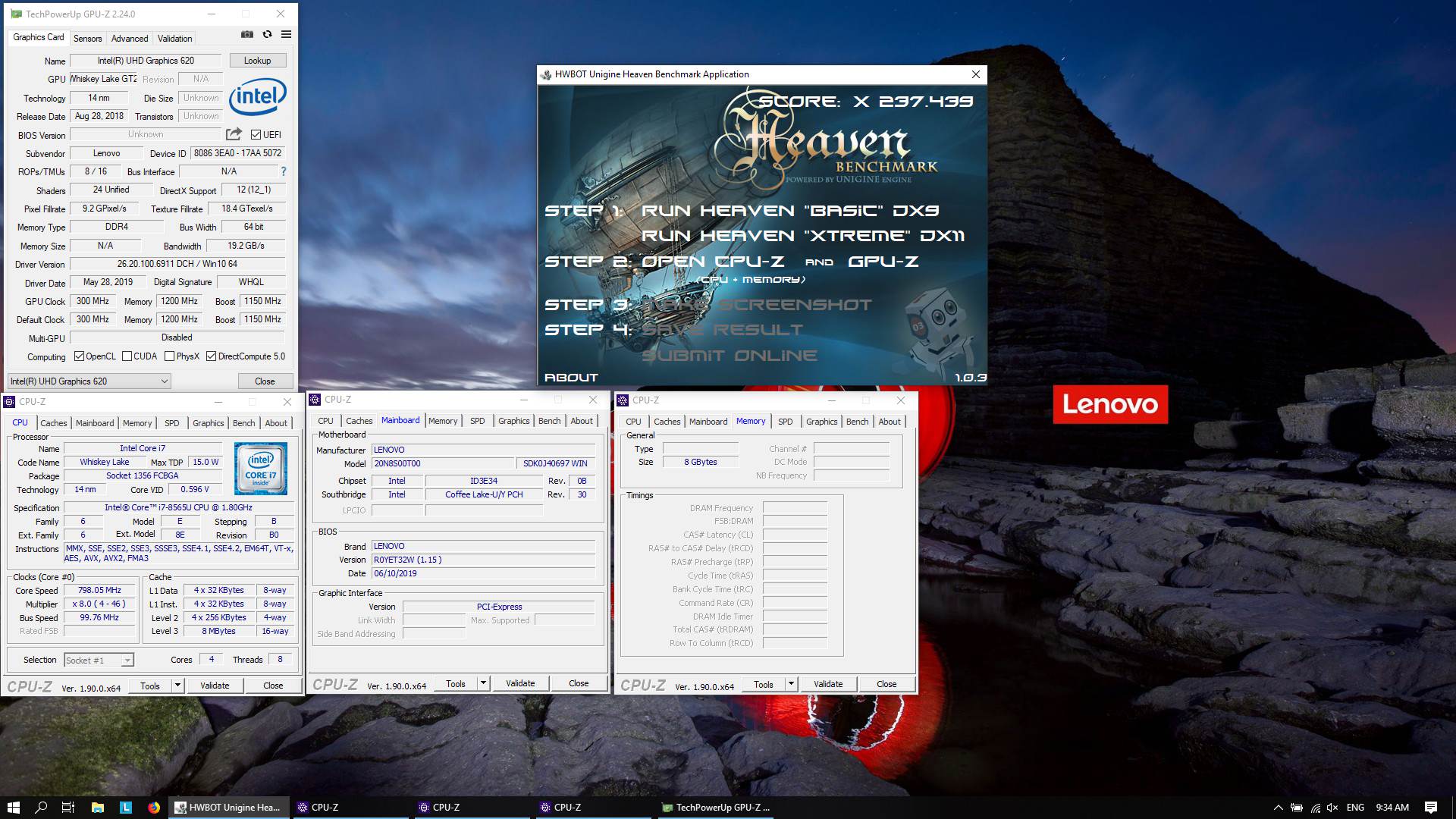
Task: Click Validate in the CPU-Z CPU window
Action: tap(215, 686)
